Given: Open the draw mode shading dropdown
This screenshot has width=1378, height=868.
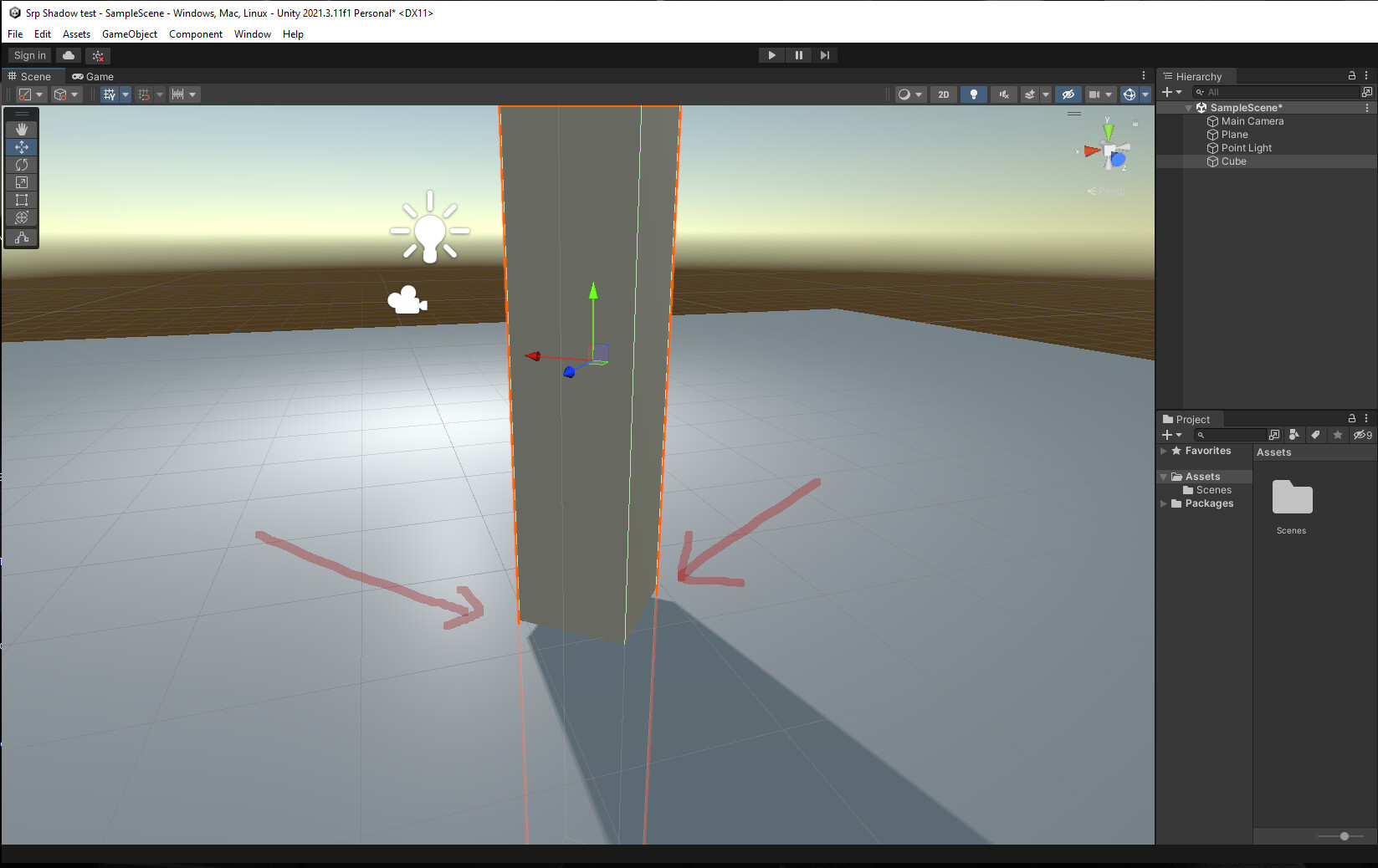Looking at the screenshot, I should point(910,94).
